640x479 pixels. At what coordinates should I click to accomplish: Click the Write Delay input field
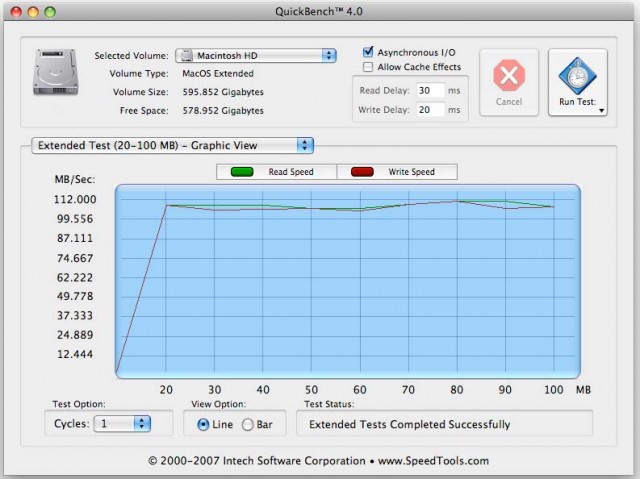(430, 110)
